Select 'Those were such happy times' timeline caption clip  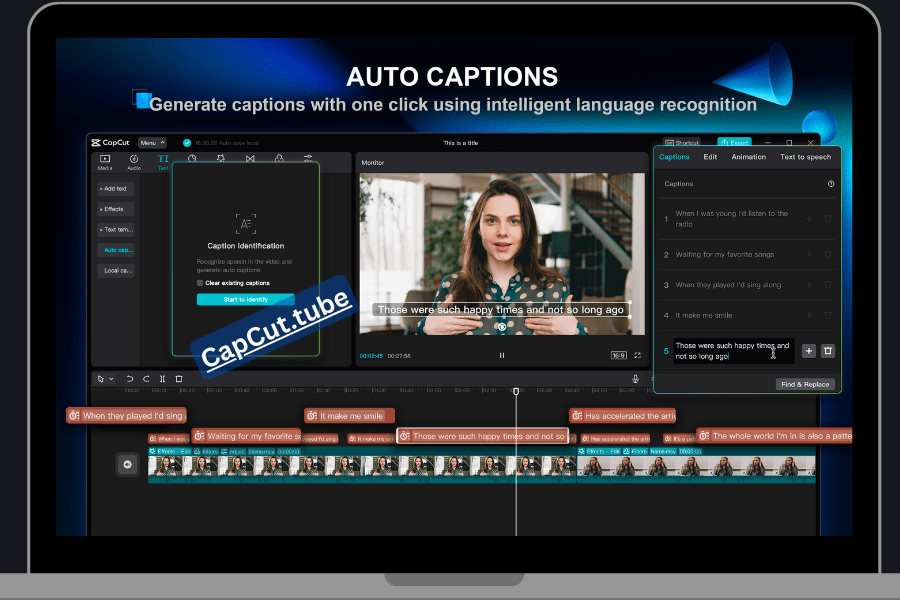click(x=483, y=436)
